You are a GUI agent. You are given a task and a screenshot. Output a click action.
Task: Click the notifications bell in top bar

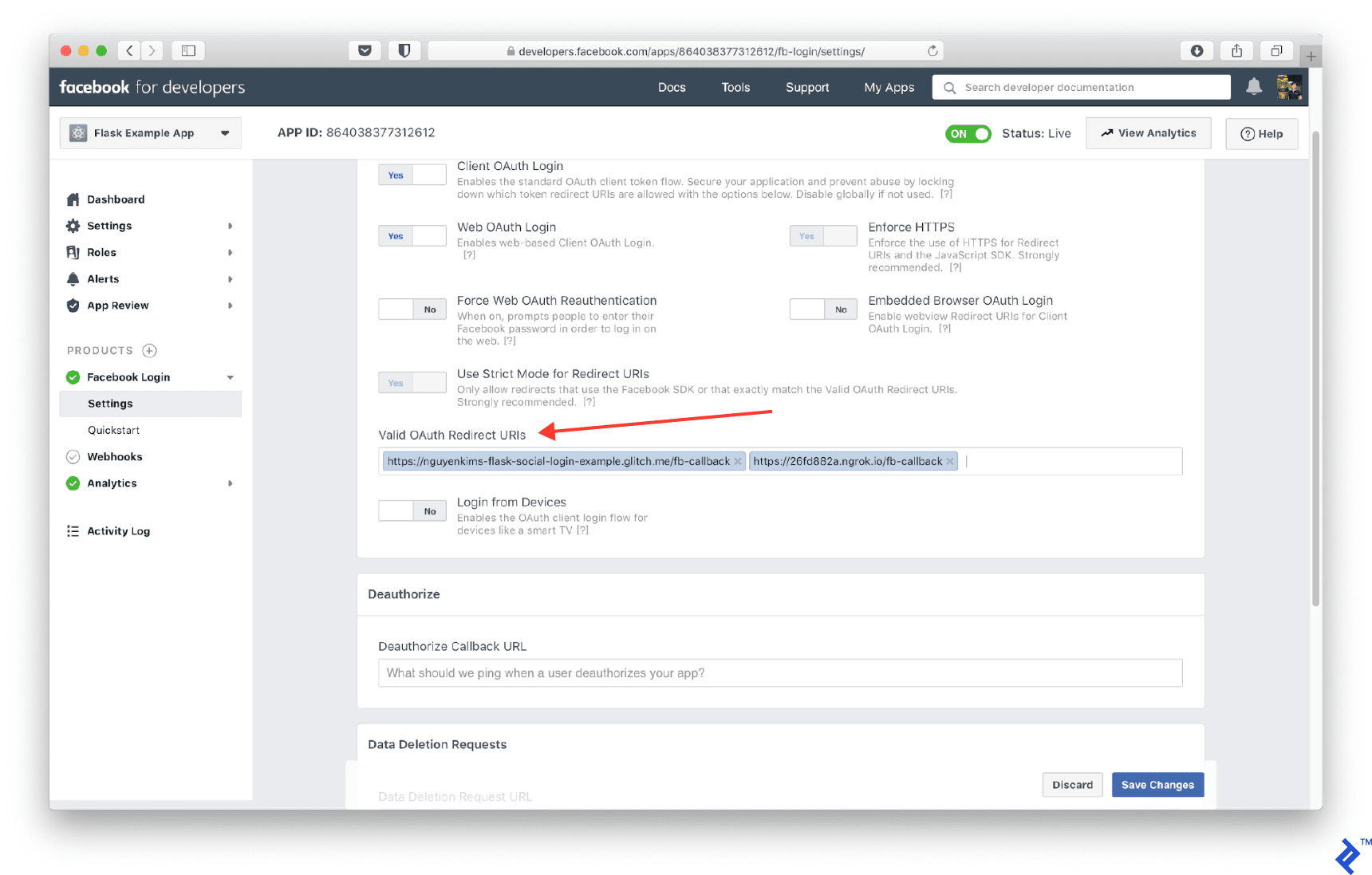pos(1253,87)
